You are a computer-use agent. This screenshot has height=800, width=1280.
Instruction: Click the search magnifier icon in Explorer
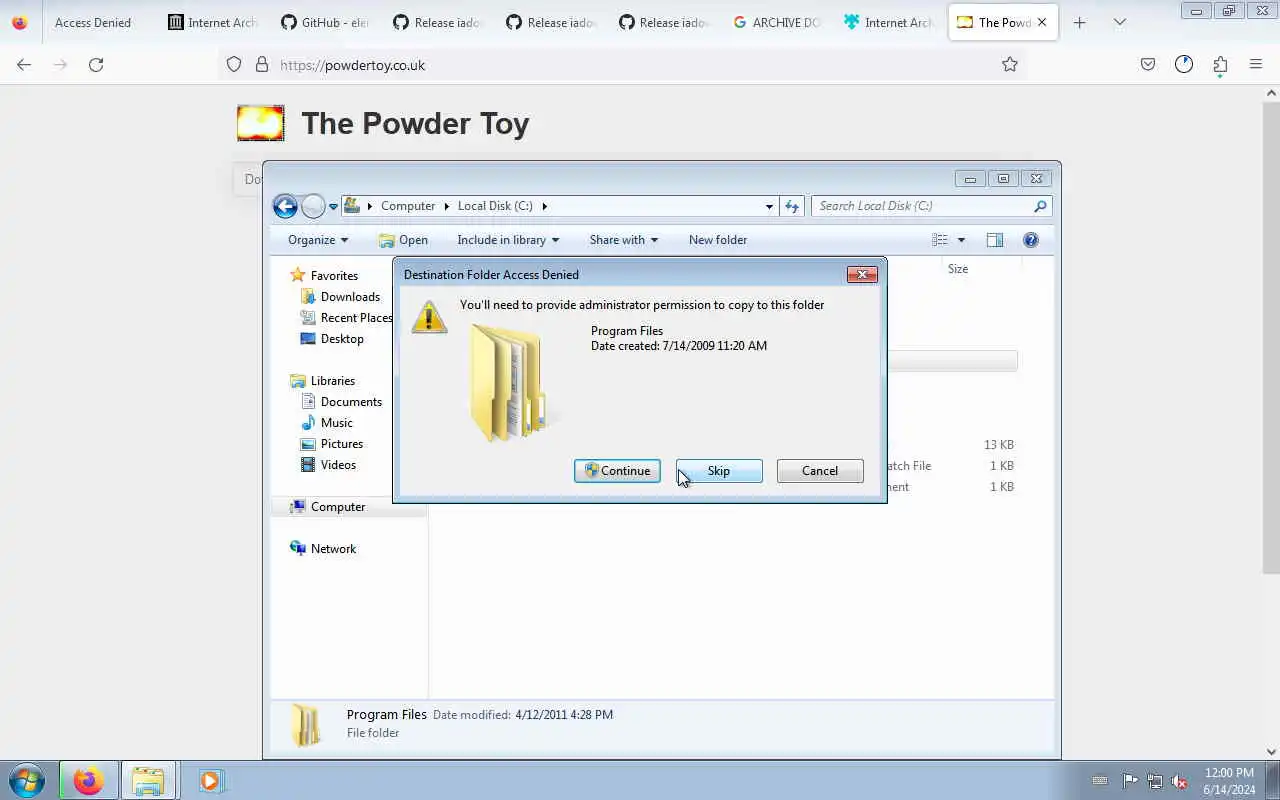tap(1040, 206)
